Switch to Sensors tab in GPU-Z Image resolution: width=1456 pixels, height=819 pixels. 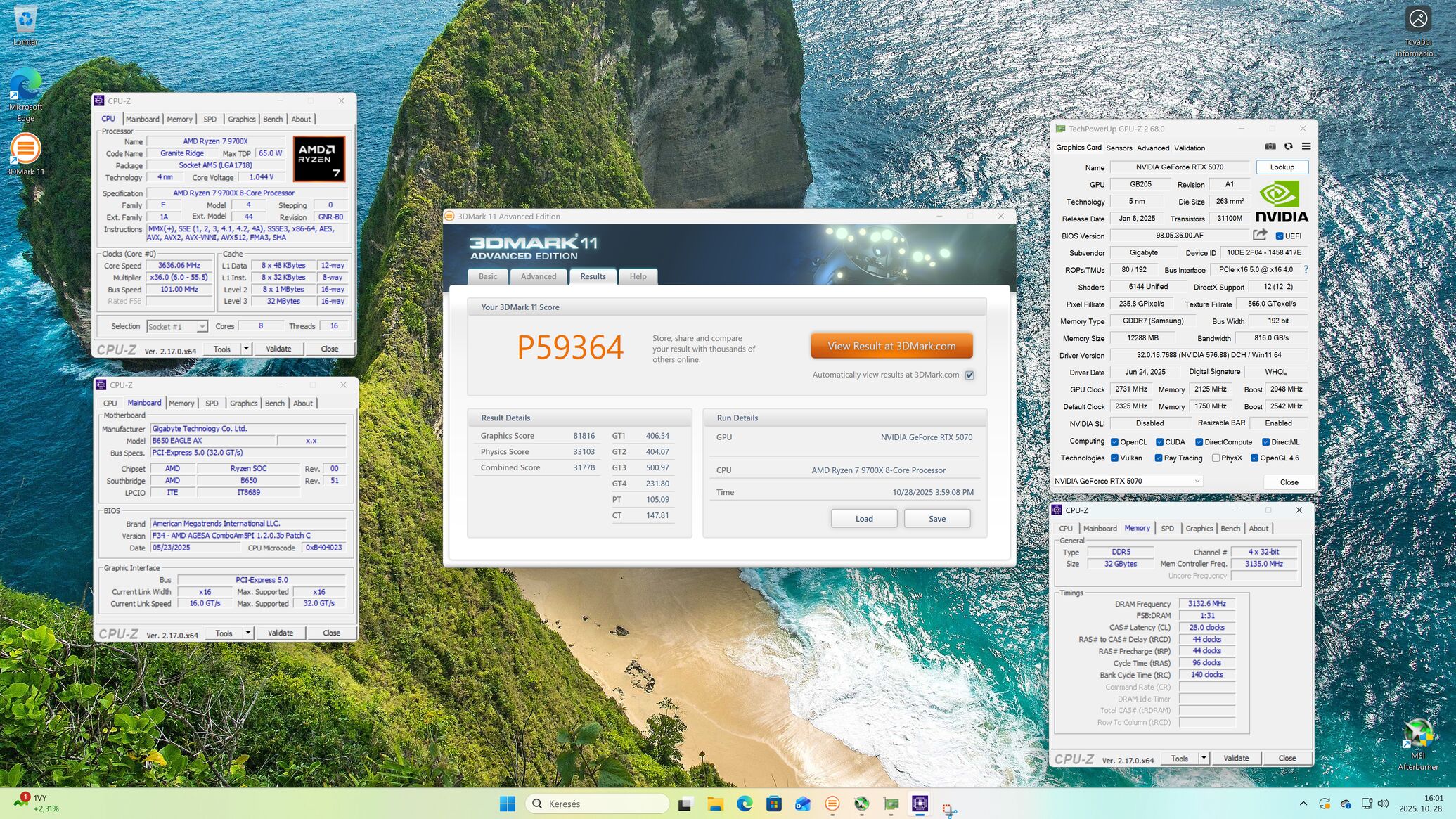pyautogui.click(x=1119, y=148)
